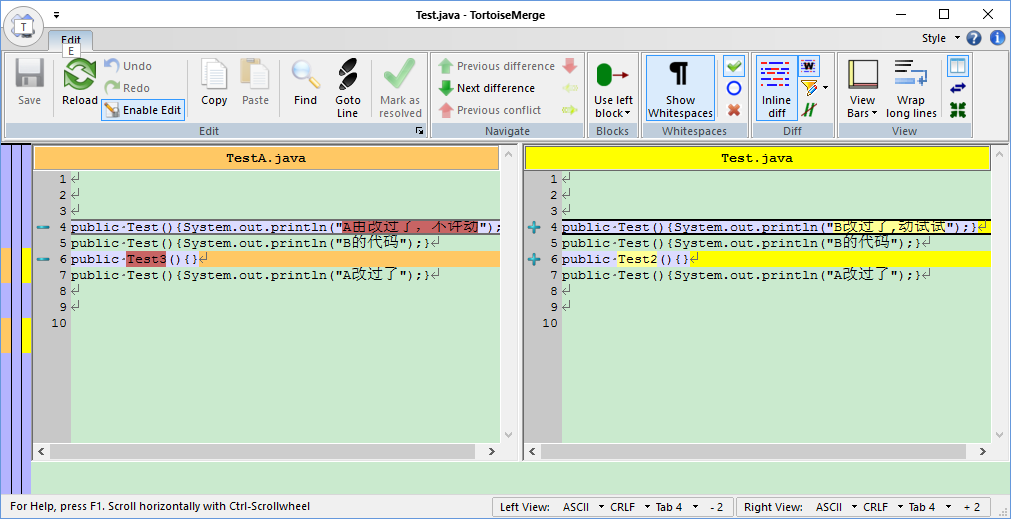Open Left View ASCII encoding dropdown

tap(584, 507)
